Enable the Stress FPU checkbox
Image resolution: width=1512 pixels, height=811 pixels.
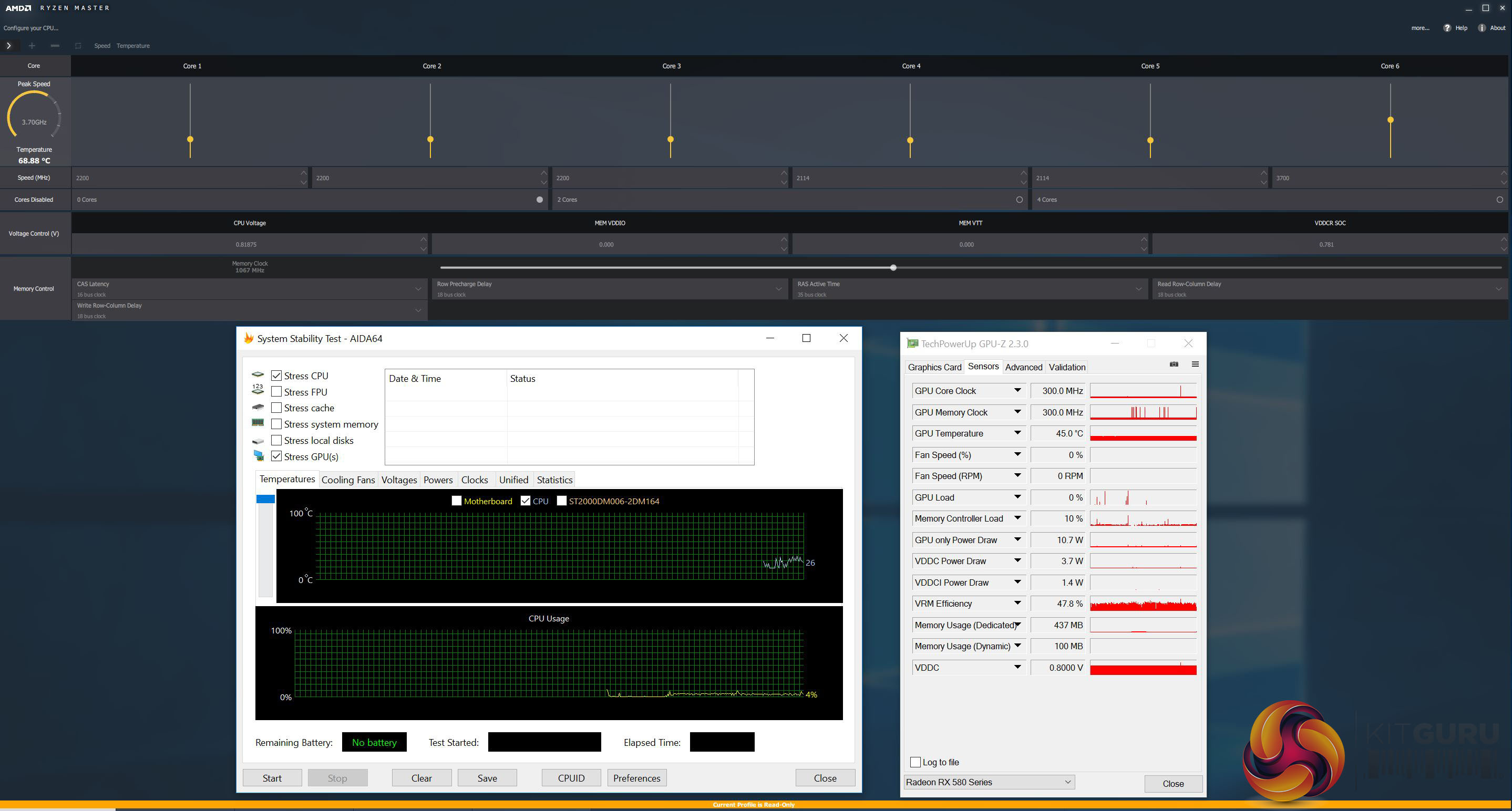(276, 392)
